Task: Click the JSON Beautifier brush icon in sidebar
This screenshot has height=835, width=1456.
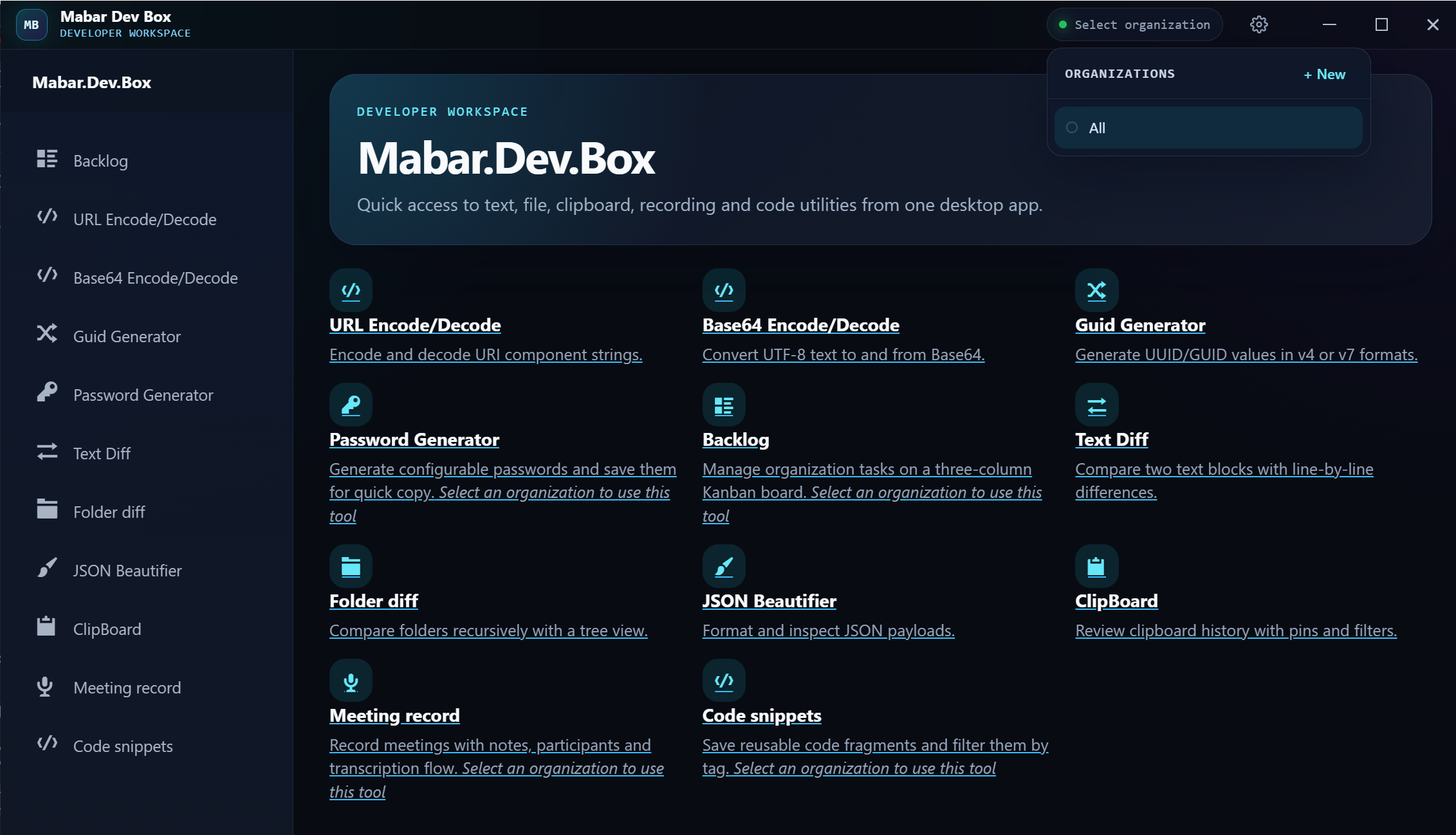Action: pos(47,568)
